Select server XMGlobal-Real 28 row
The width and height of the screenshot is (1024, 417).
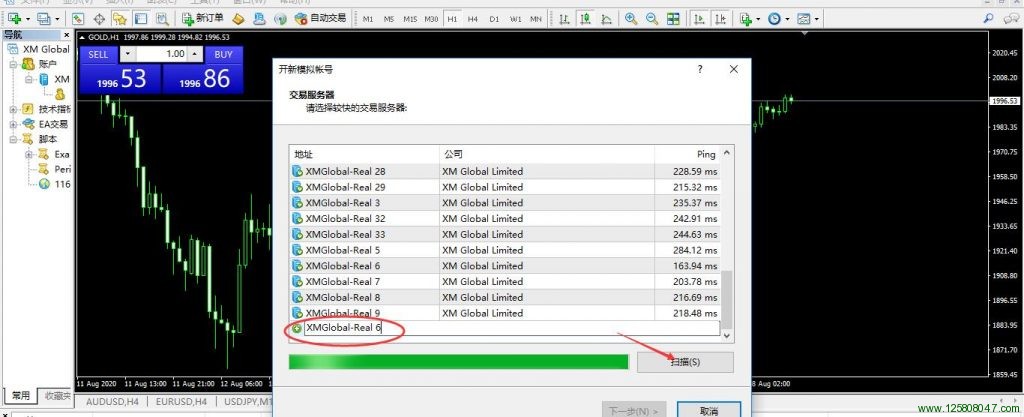point(505,171)
